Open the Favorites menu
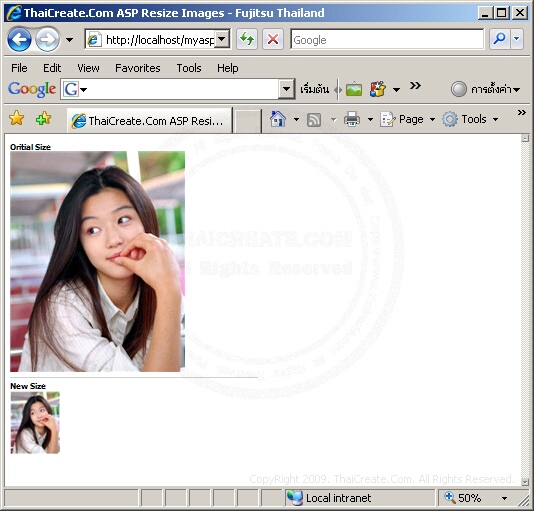534x511 pixels. 138,68
